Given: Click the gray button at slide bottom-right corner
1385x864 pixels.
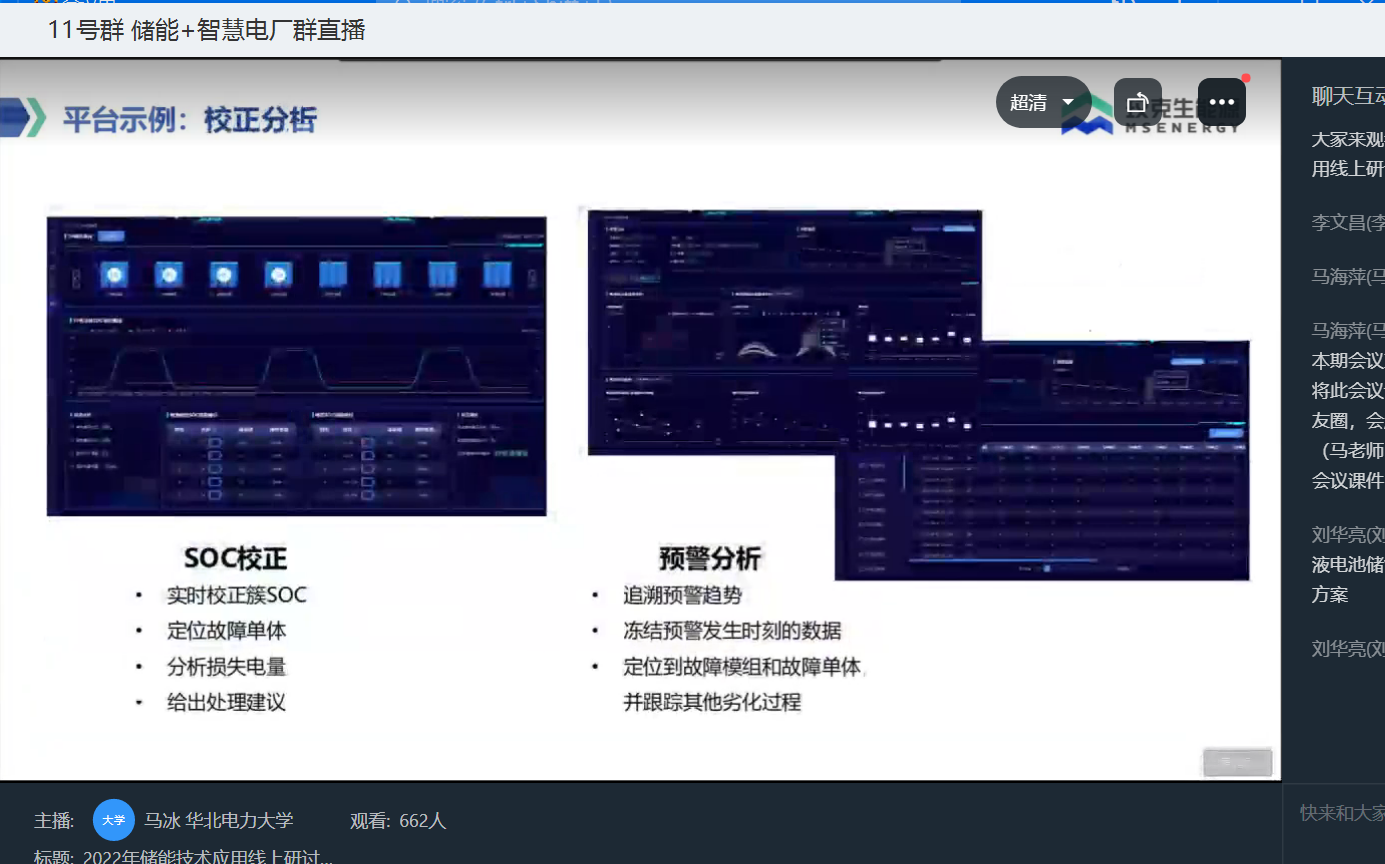Looking at the screenshot, I should pos(1237,762).
